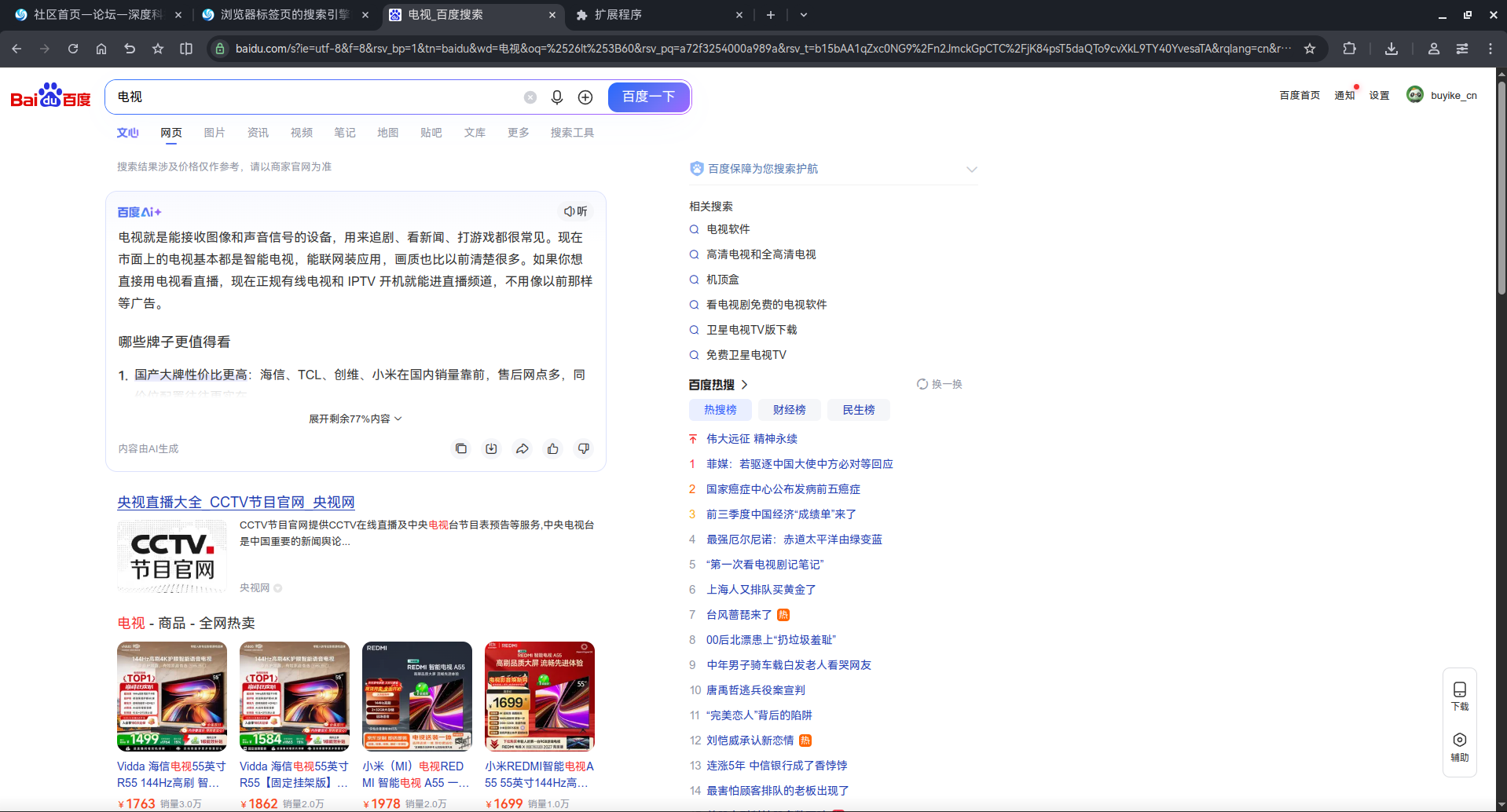Expand the 百度保障 protection panel chevron
Screen dimensions: 1507x812
point(972,169)
